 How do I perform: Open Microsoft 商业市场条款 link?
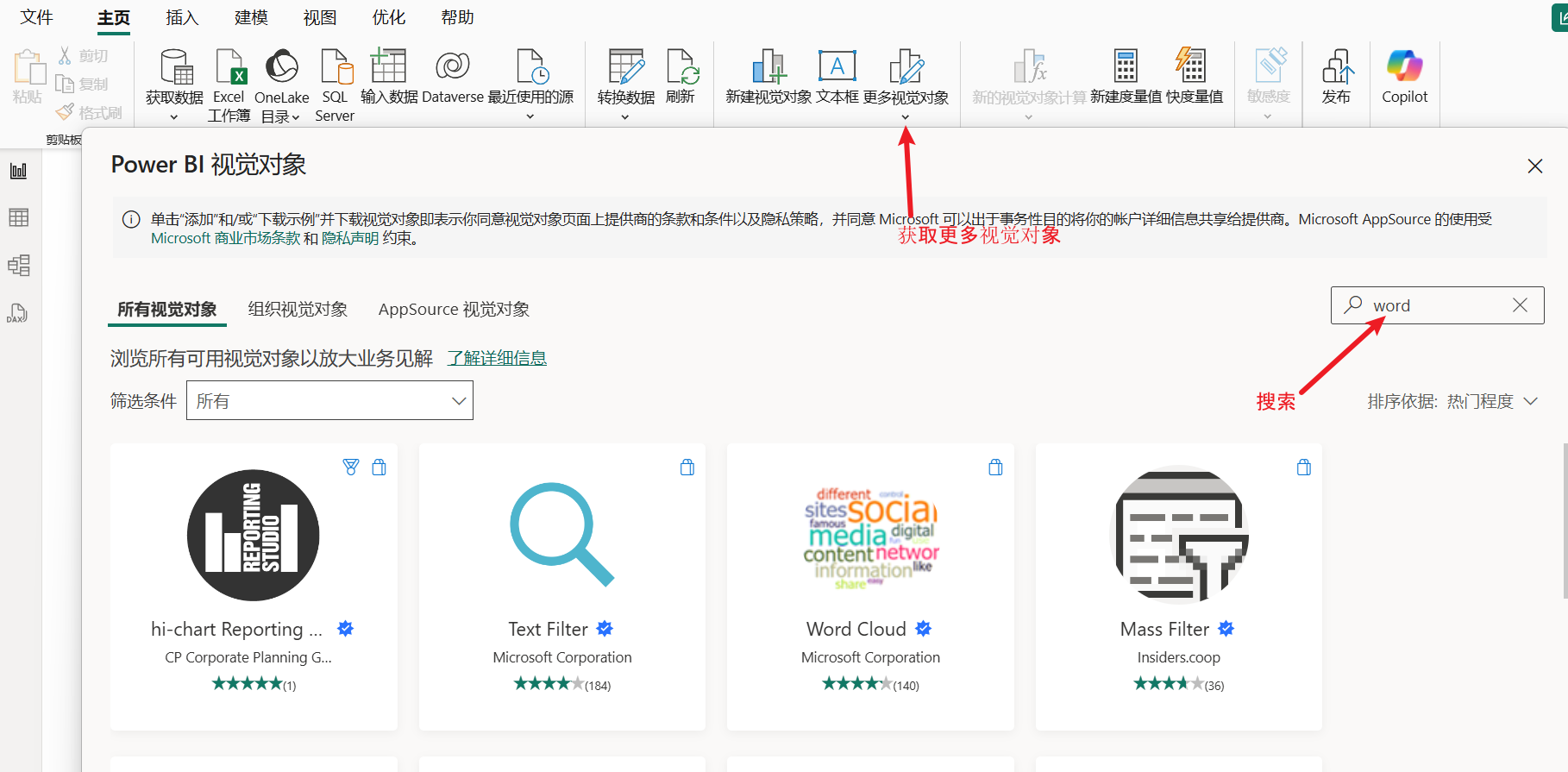coord(225,238)
